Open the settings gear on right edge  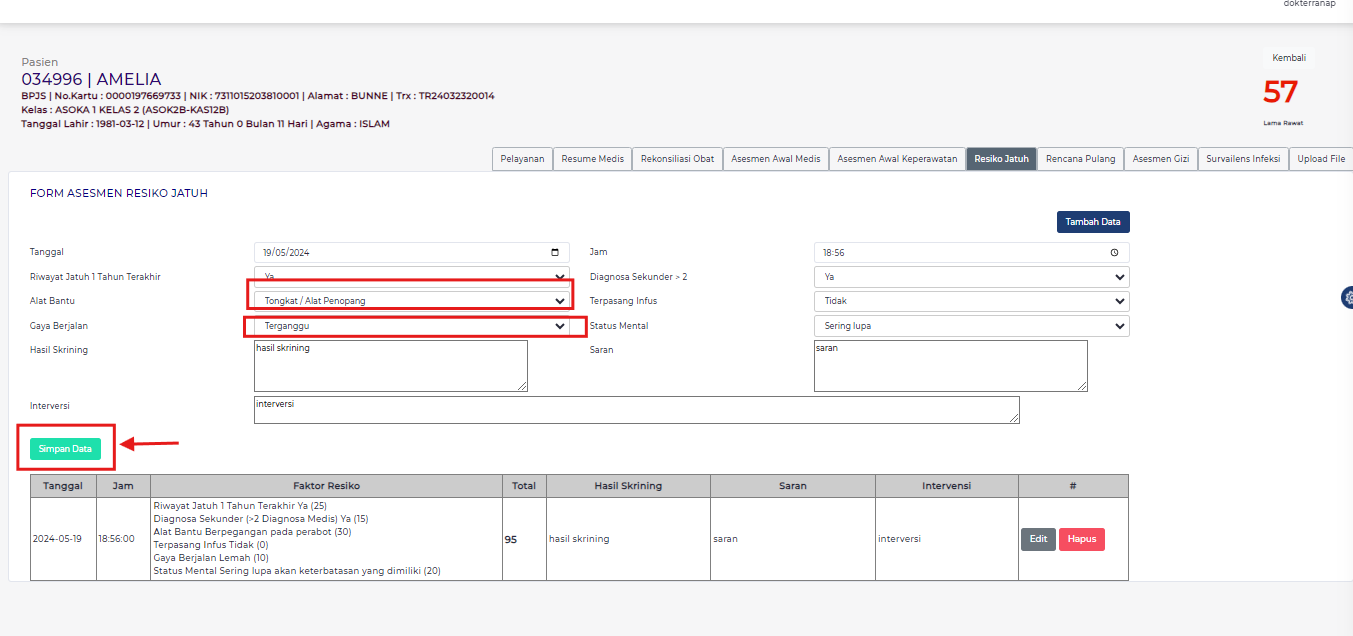coord(1347,297)
